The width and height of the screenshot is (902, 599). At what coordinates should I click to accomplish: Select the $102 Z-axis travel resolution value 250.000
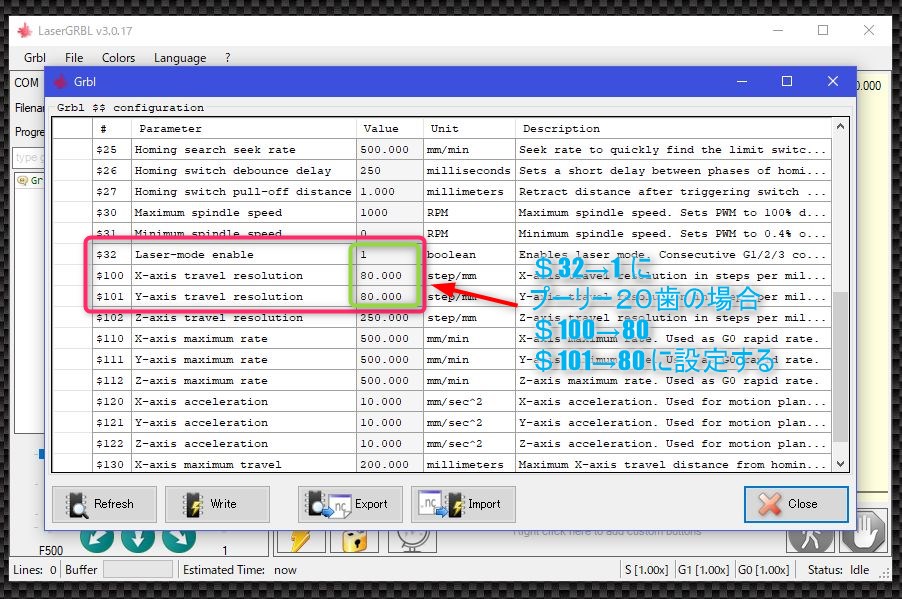tap(389, 318)
